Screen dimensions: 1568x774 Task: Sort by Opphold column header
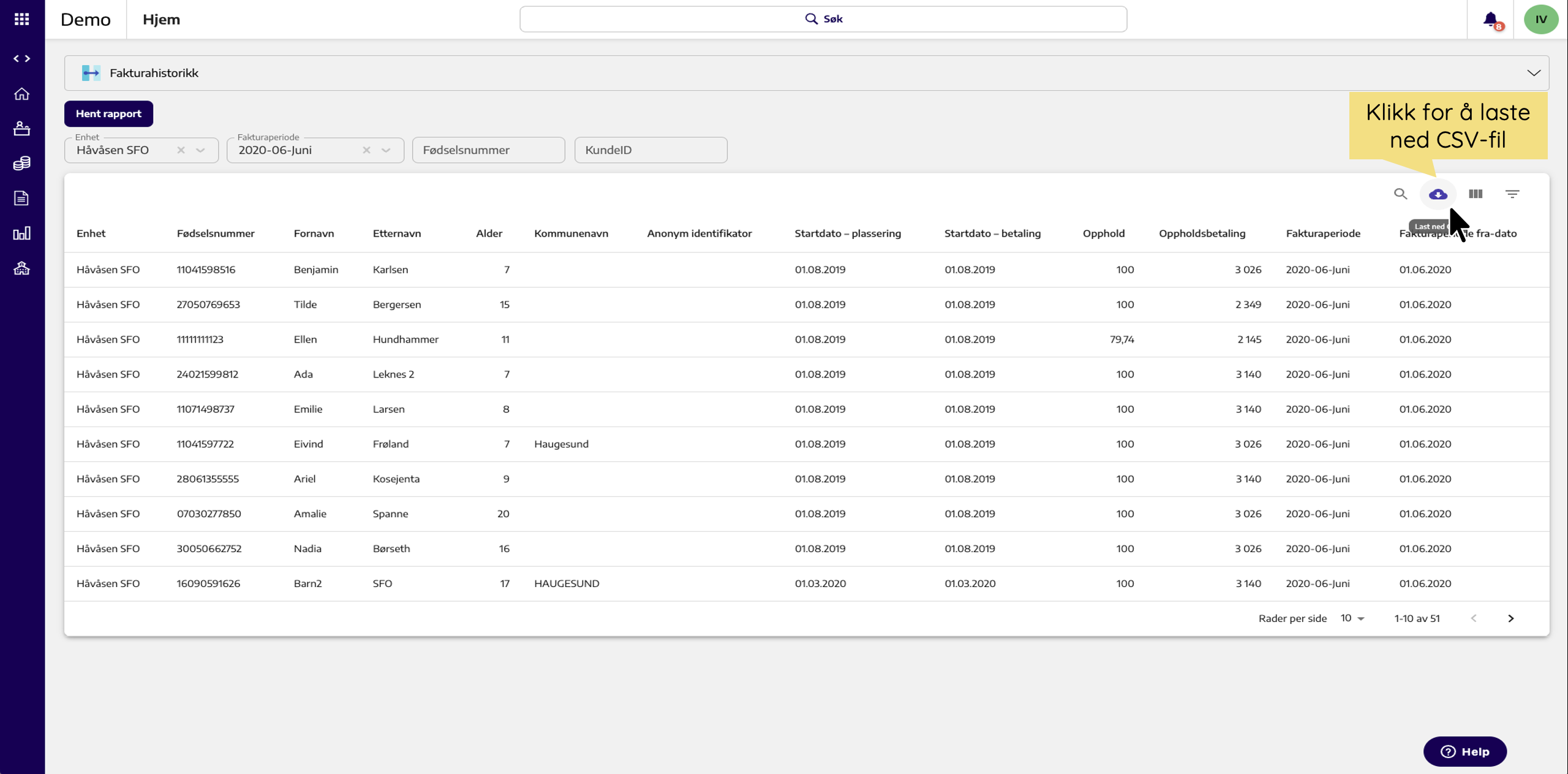tap(1103, 233)
